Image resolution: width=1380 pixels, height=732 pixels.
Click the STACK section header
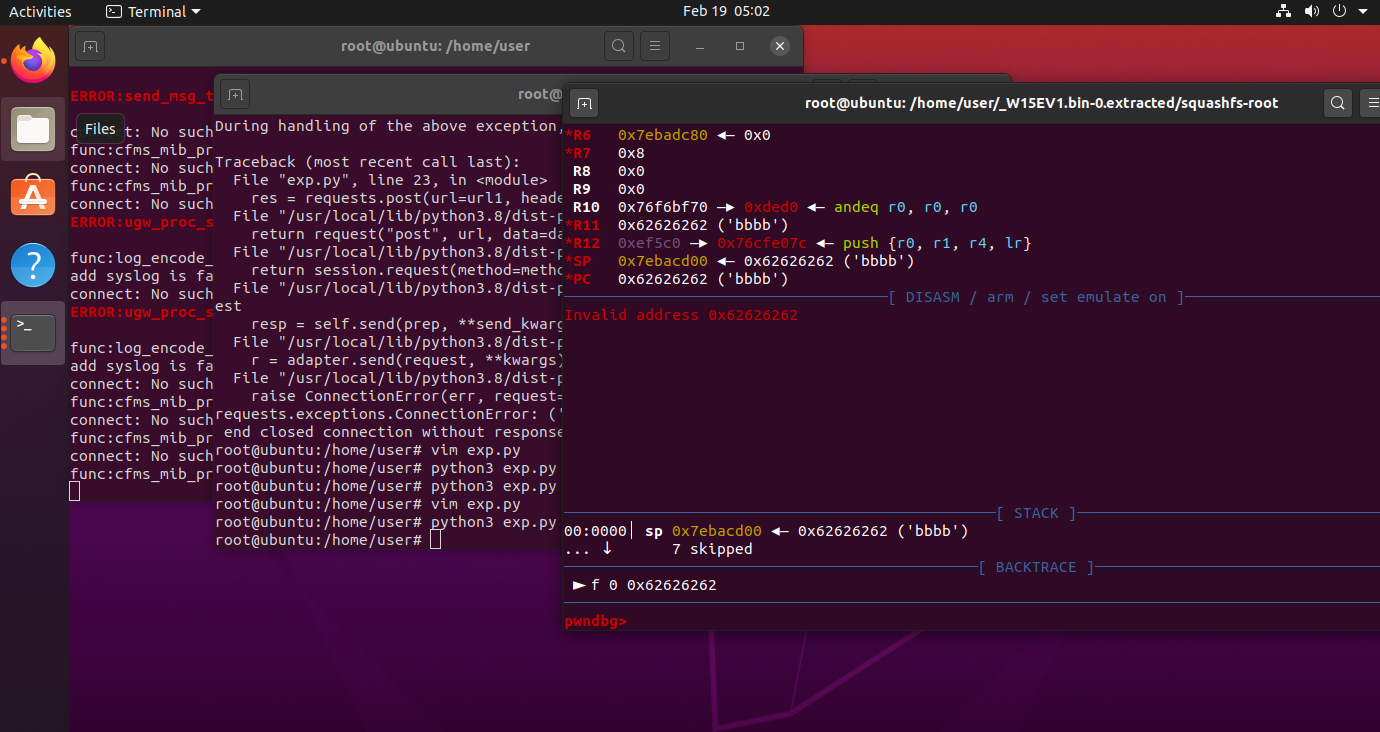click(1036, 513)
